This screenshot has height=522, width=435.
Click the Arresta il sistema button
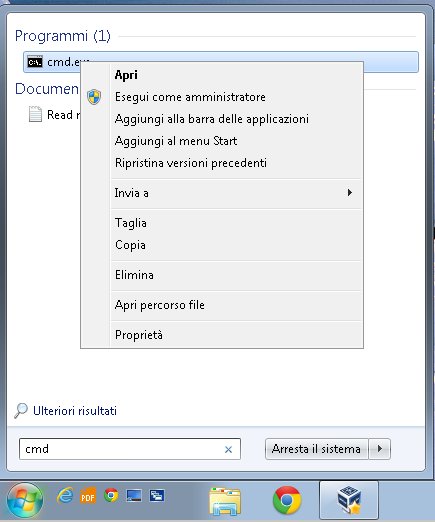pos(316,449)
